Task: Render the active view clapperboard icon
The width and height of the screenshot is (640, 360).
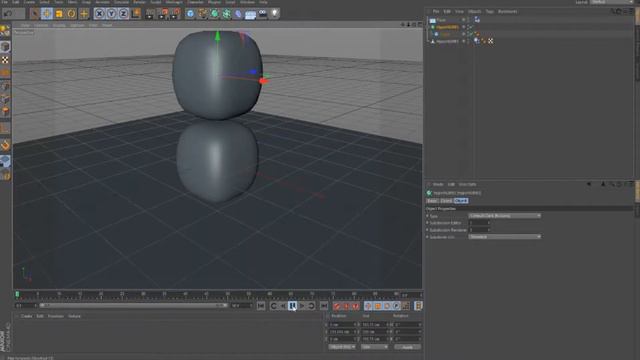Action: click(x=150, y=14)
